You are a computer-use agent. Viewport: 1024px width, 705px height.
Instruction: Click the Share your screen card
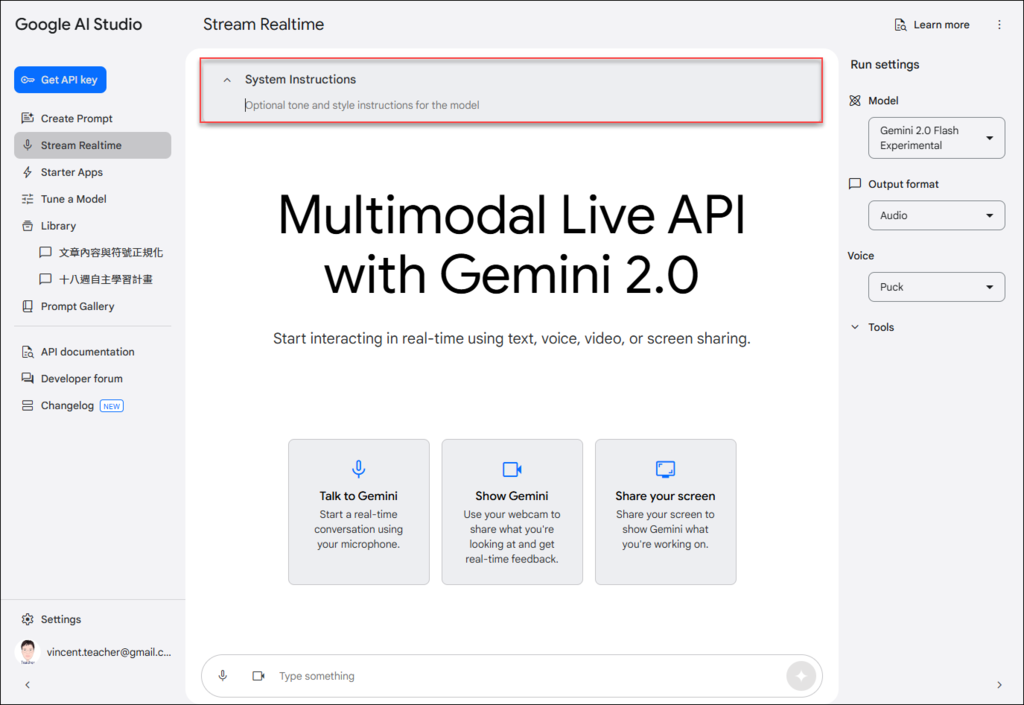pos(665,512)
